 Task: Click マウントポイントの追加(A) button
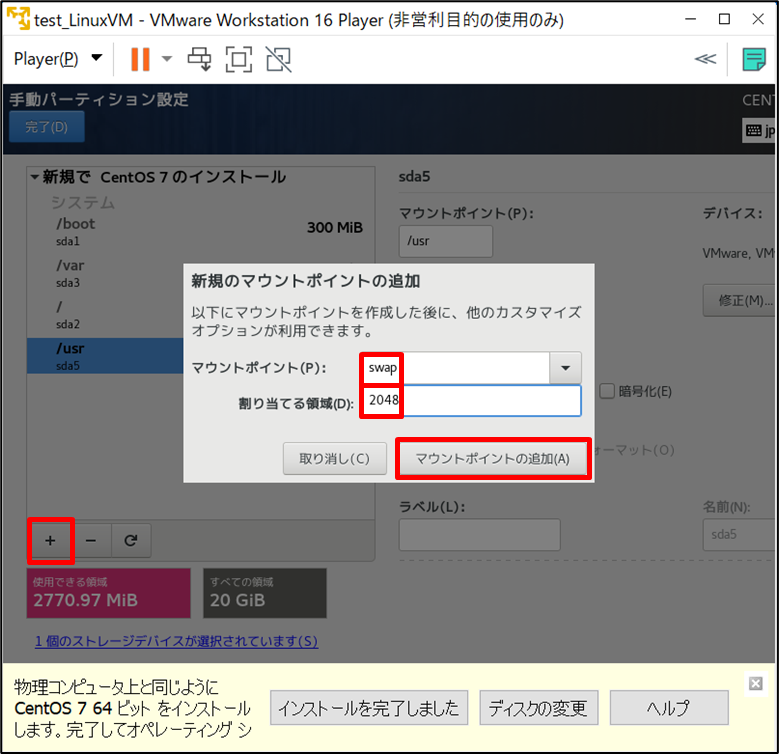point(493,458)
